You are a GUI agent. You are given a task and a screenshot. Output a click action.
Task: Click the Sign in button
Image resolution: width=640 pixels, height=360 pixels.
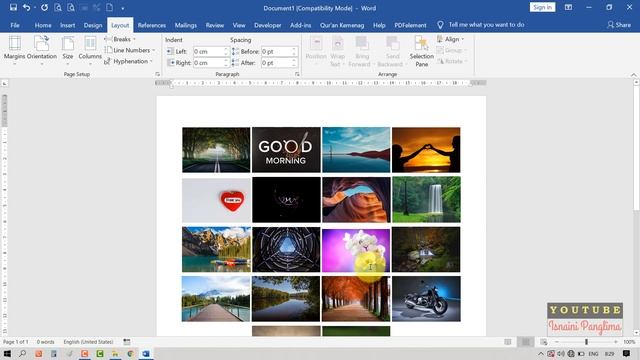point(542,7)
